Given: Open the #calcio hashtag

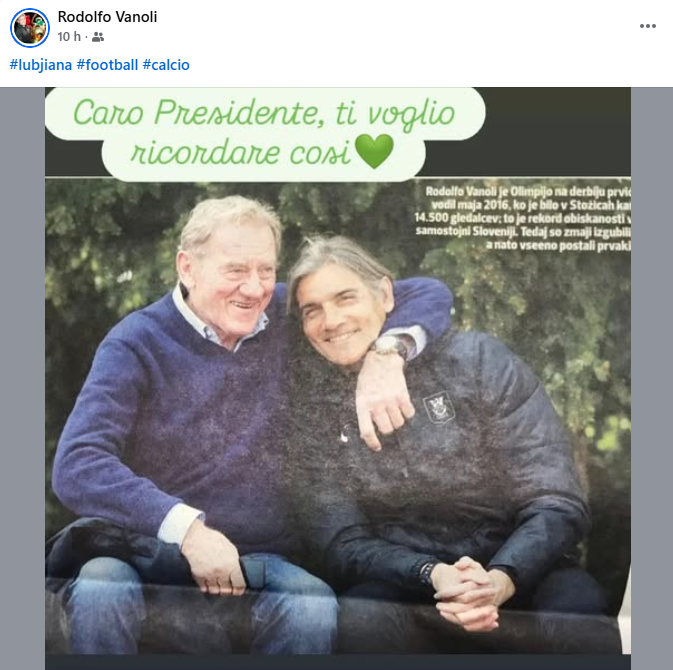Looking at the screenshot, I should (166, 65).
